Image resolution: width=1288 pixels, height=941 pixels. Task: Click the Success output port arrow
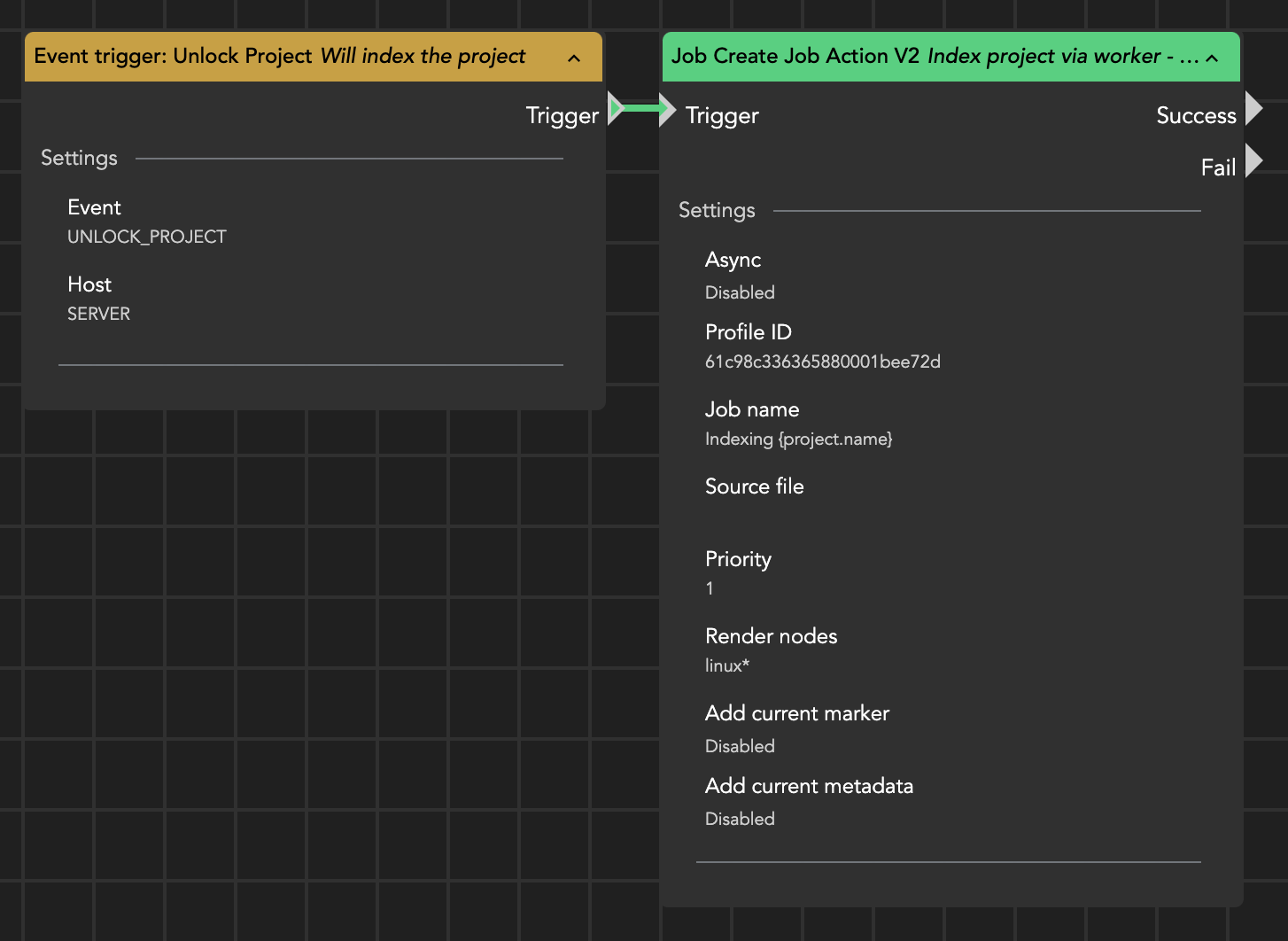(1253, 109)
